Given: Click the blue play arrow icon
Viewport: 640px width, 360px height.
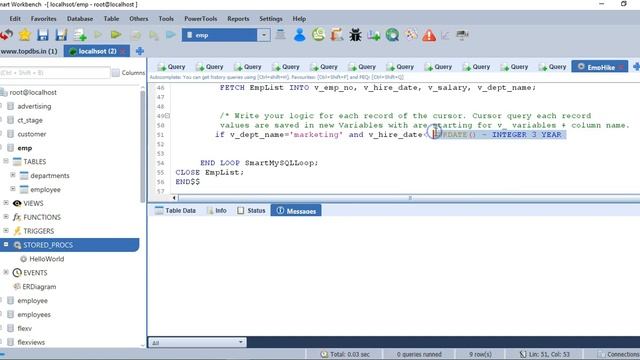Looking at the screenshot, I should [x=171, y=35].
